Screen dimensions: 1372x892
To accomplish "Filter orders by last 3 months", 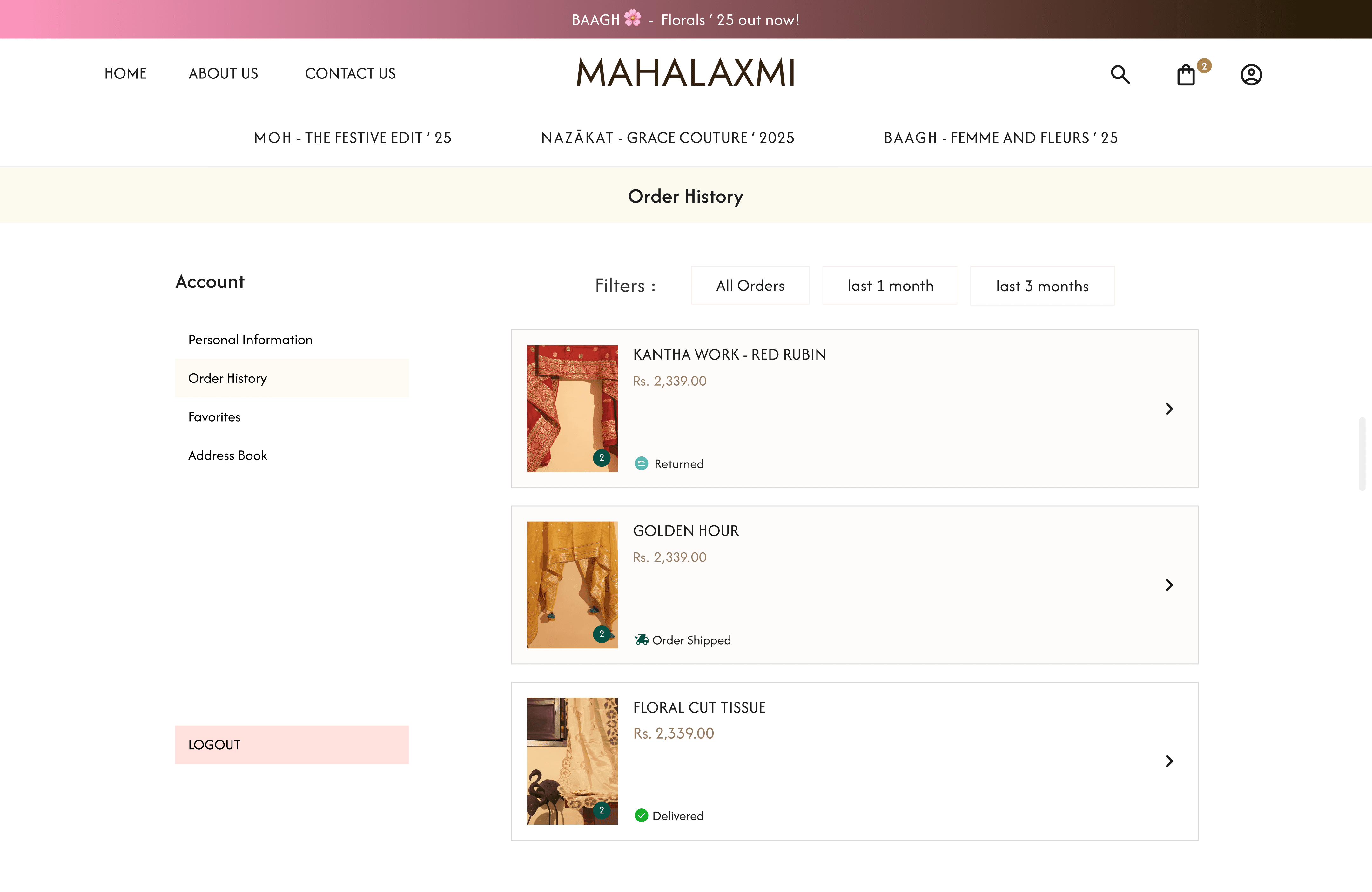I will (1042, 286).
